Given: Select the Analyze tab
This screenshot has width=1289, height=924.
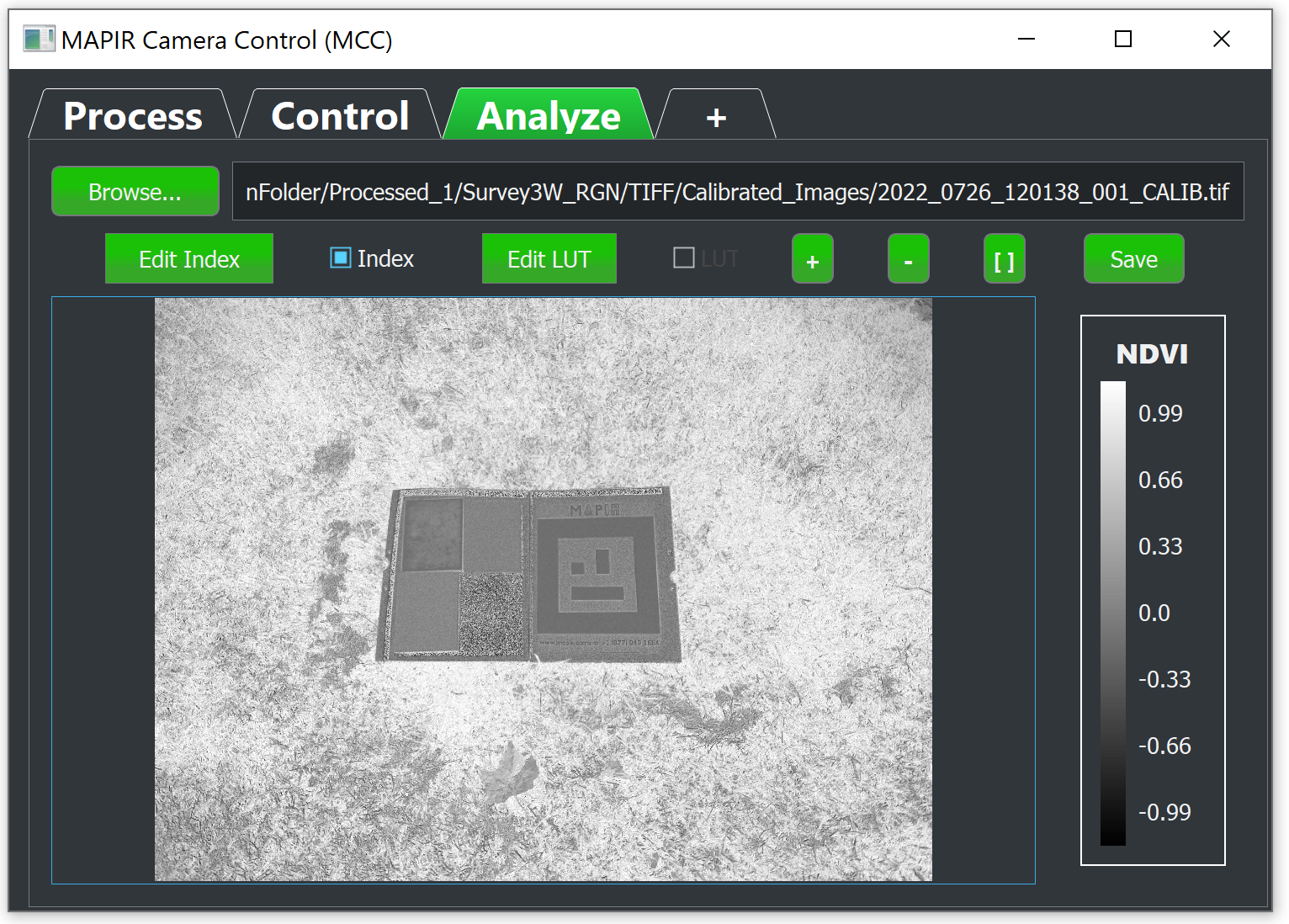Looking at the screenshot, I should coord(549,116).
